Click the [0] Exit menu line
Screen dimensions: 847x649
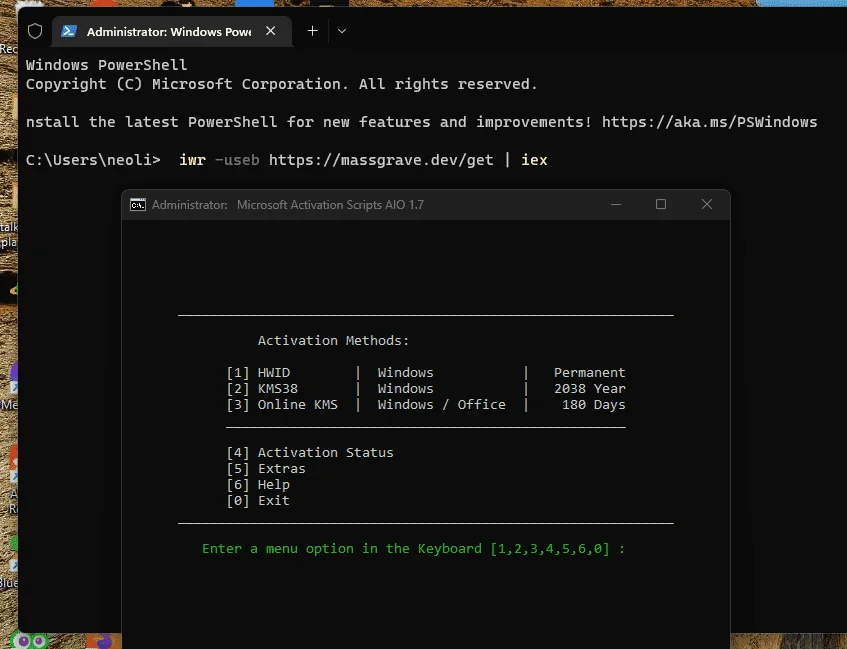(258, 501)
